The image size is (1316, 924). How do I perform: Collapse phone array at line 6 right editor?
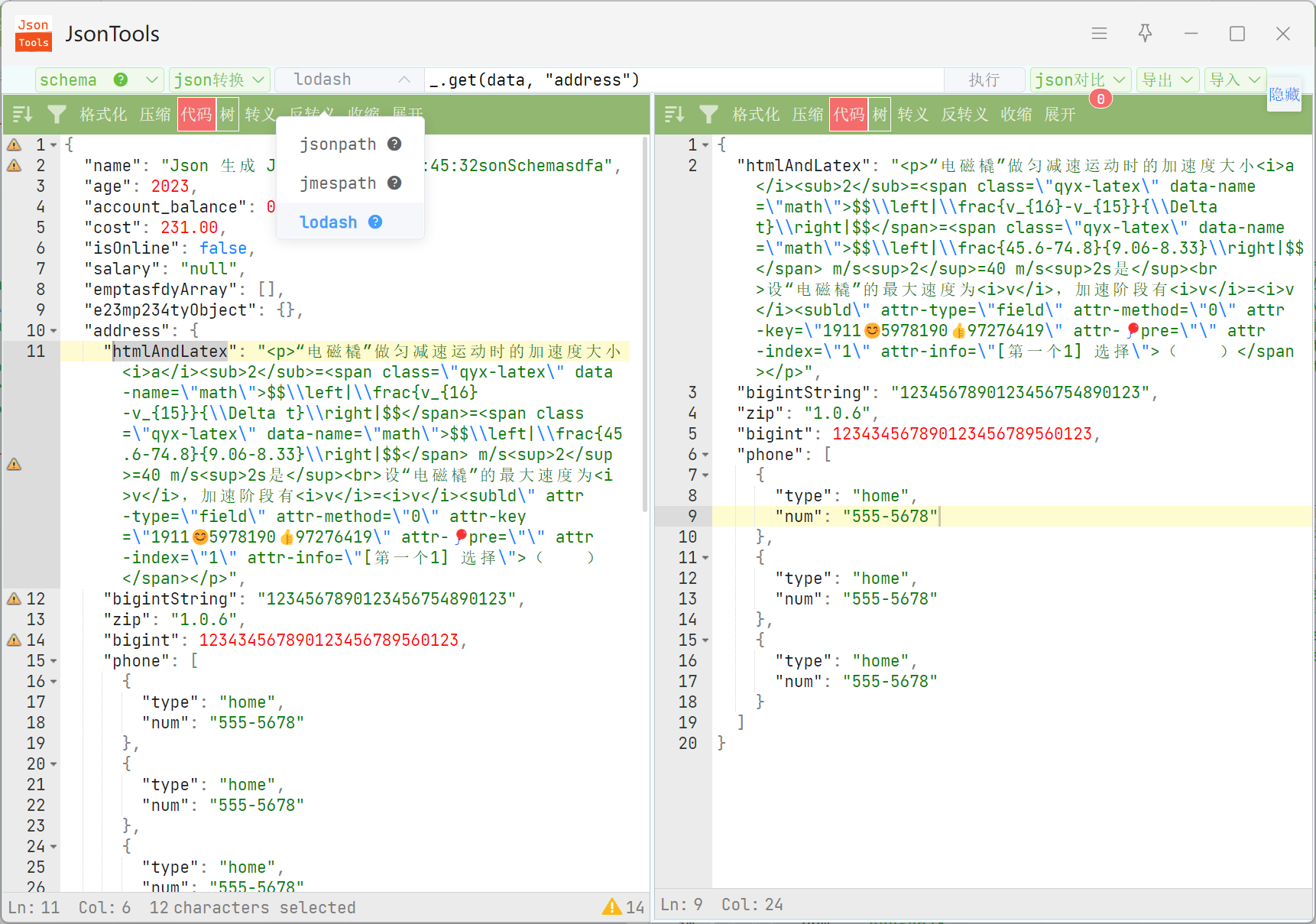[x=705, y=455]
